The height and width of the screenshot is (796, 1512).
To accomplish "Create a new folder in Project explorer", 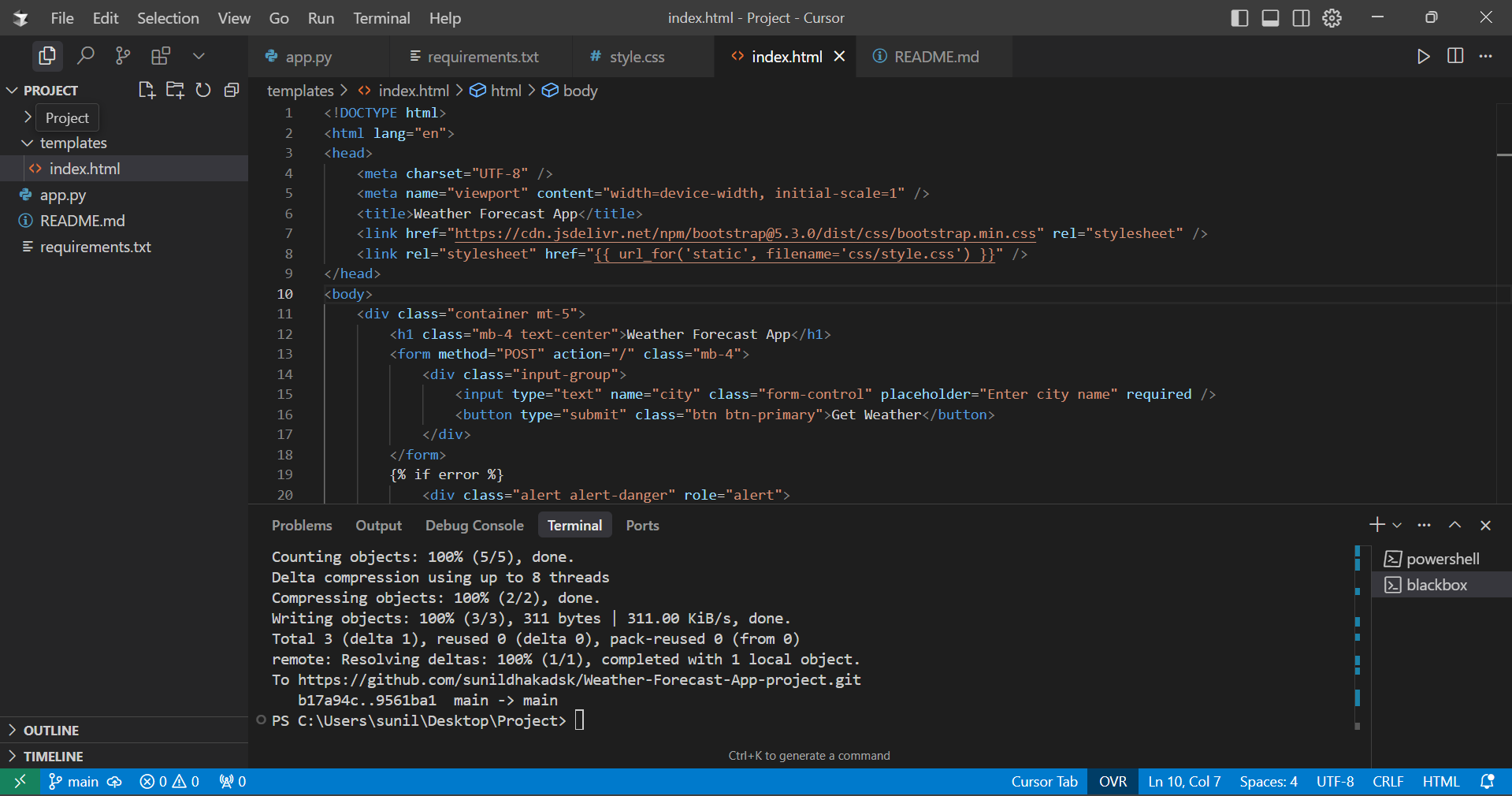I will tap(175, 90).
